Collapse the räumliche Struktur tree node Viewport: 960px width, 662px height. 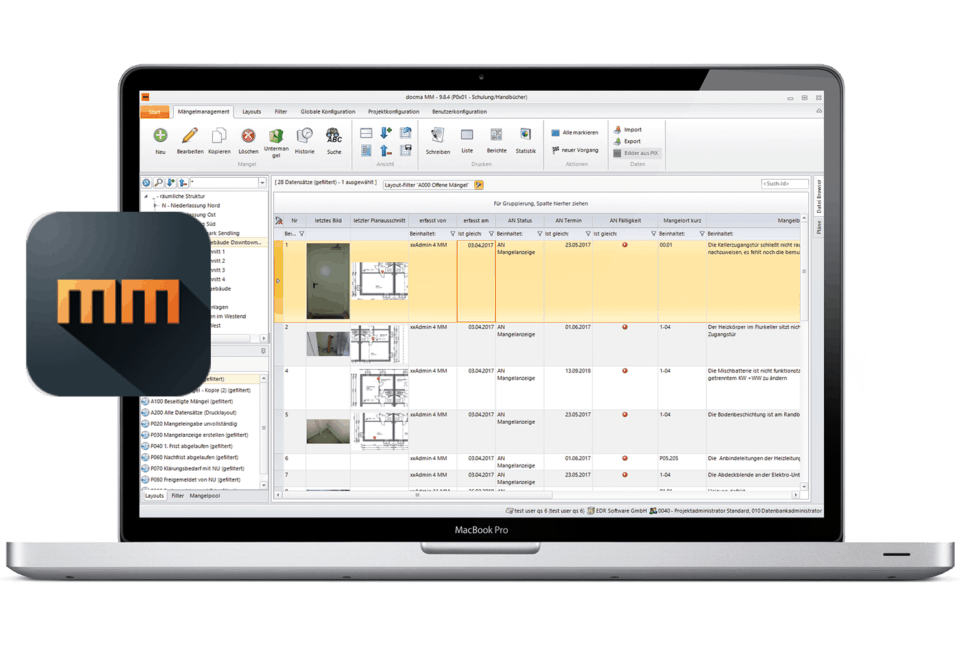coord(146,197)
